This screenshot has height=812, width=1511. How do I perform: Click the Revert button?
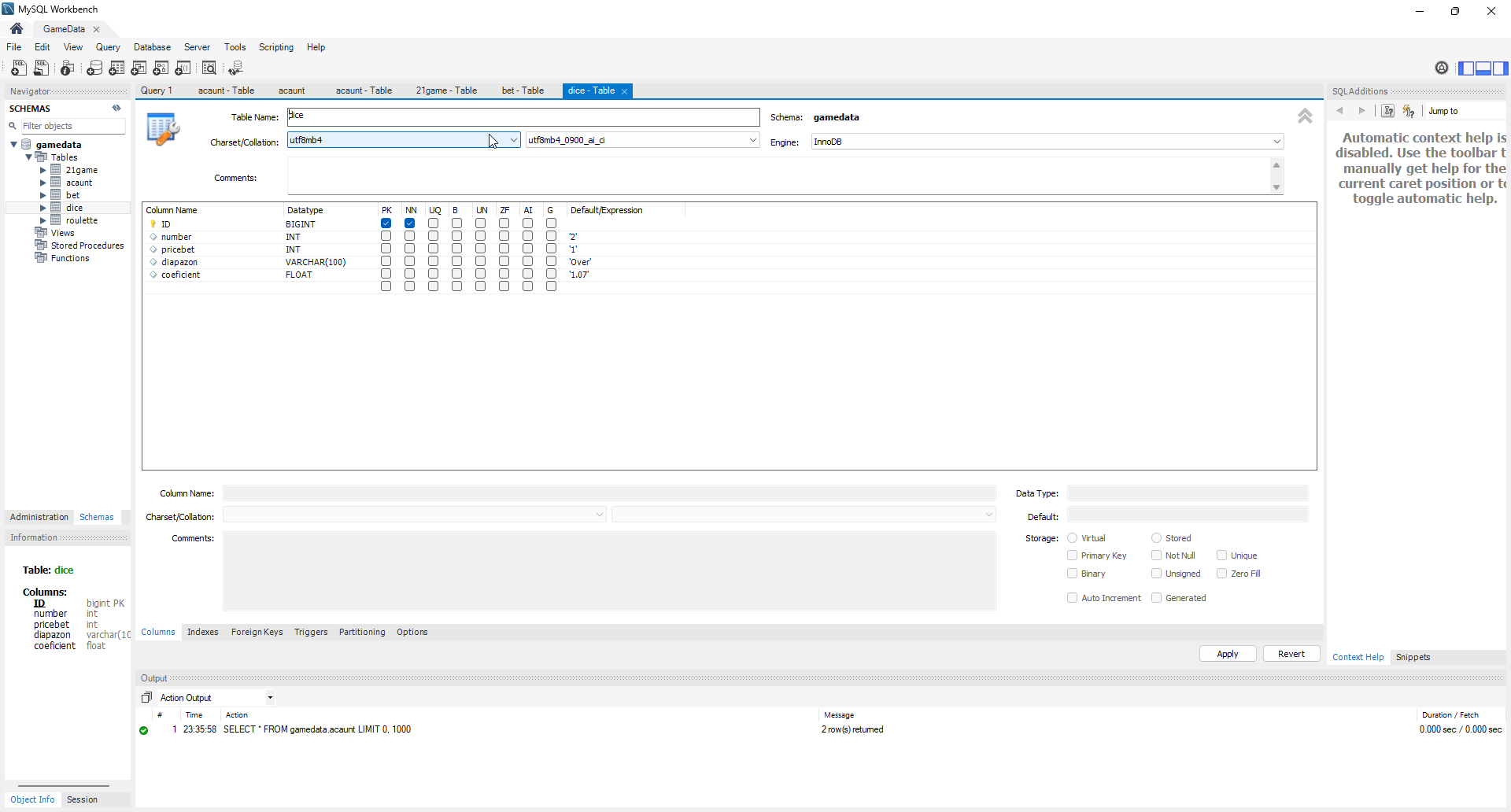1291,654
